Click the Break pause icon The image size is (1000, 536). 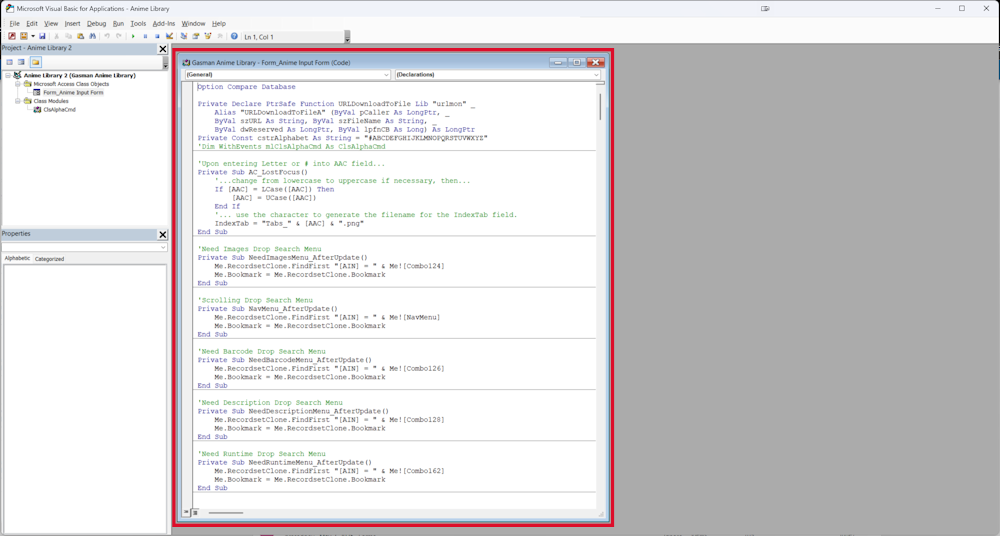point(145,36)
